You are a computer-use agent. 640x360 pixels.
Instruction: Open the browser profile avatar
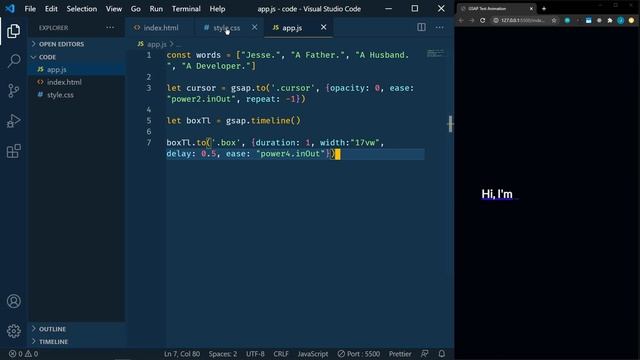click(620, 20)
